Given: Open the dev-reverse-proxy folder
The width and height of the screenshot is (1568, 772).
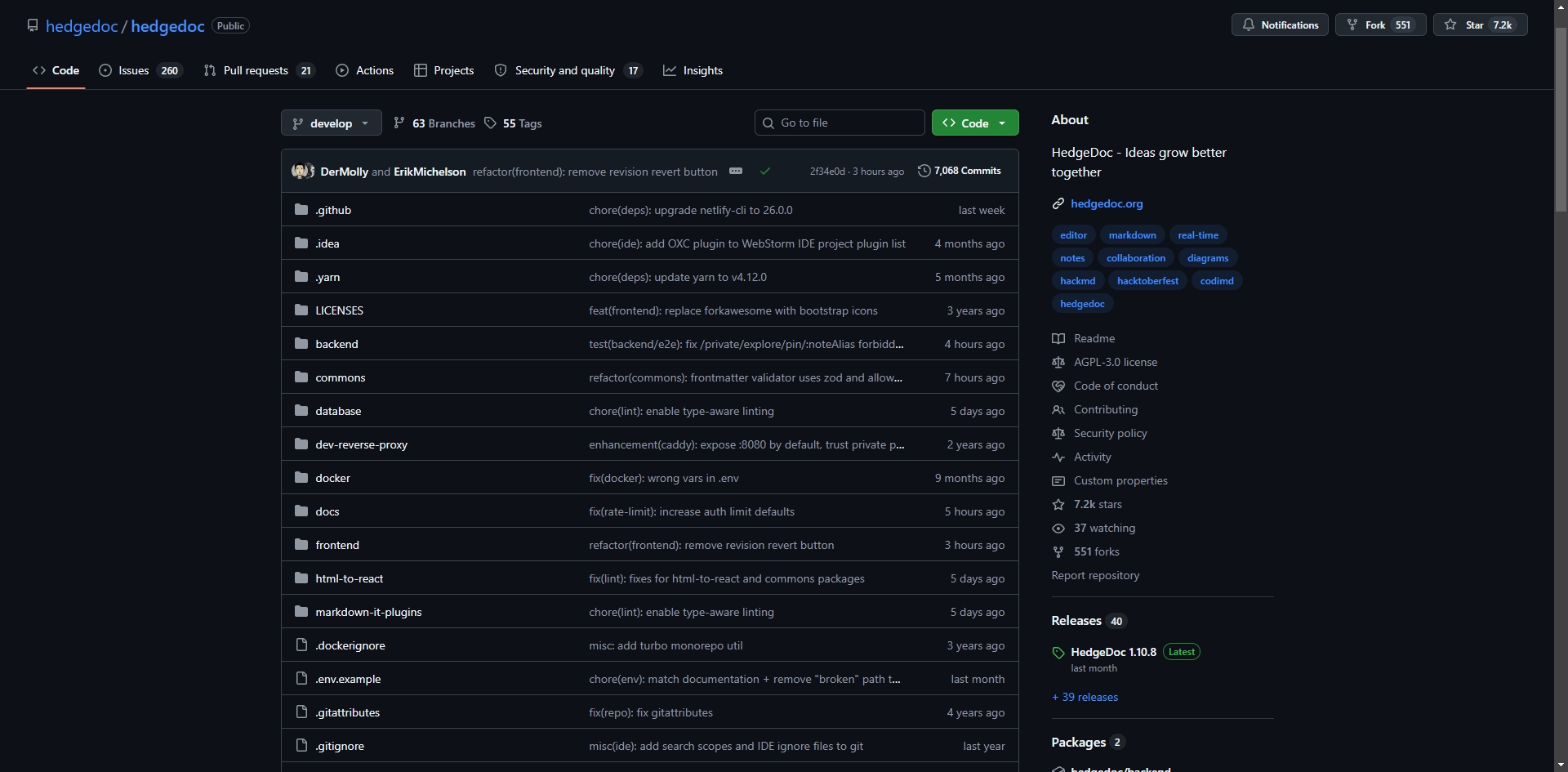Looking at the screenshot, I should pyautogui.click(x=361, y=445).
